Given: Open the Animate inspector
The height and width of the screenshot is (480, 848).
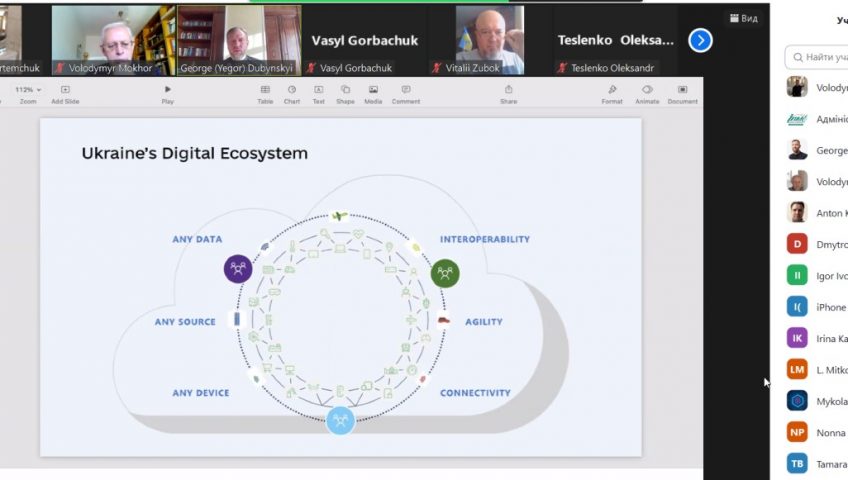Looking at the screenshot, I should [x=647, y=90].
